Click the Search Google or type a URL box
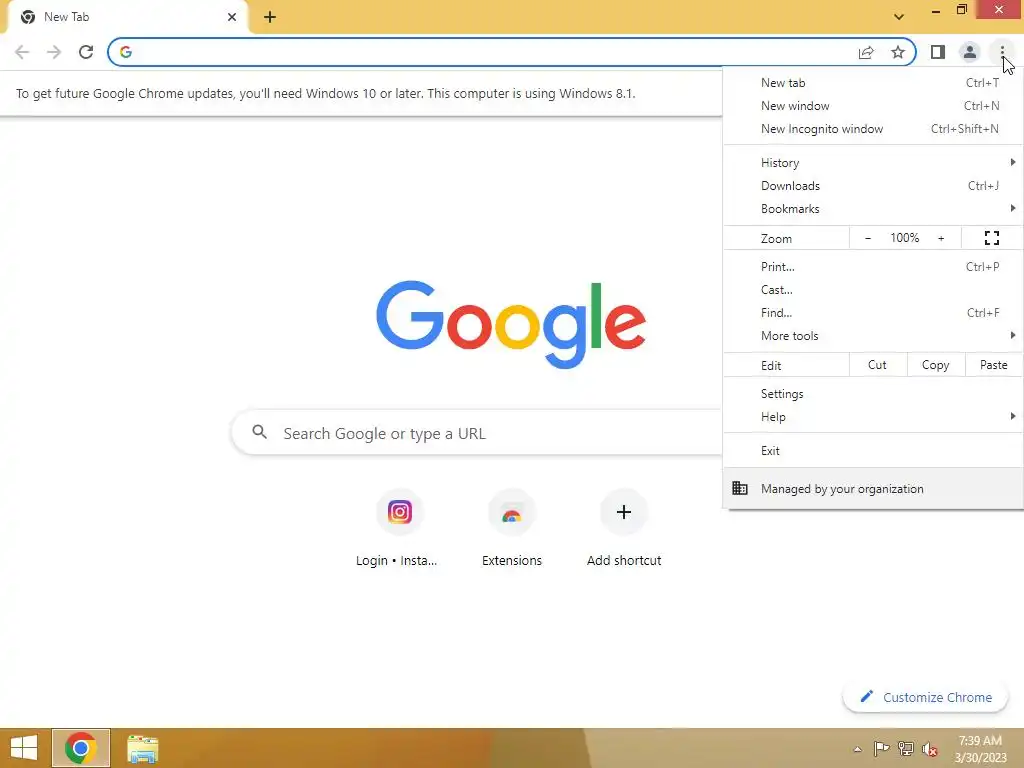The height and width of the screenshot is (768, 1024). click(477, 432)
